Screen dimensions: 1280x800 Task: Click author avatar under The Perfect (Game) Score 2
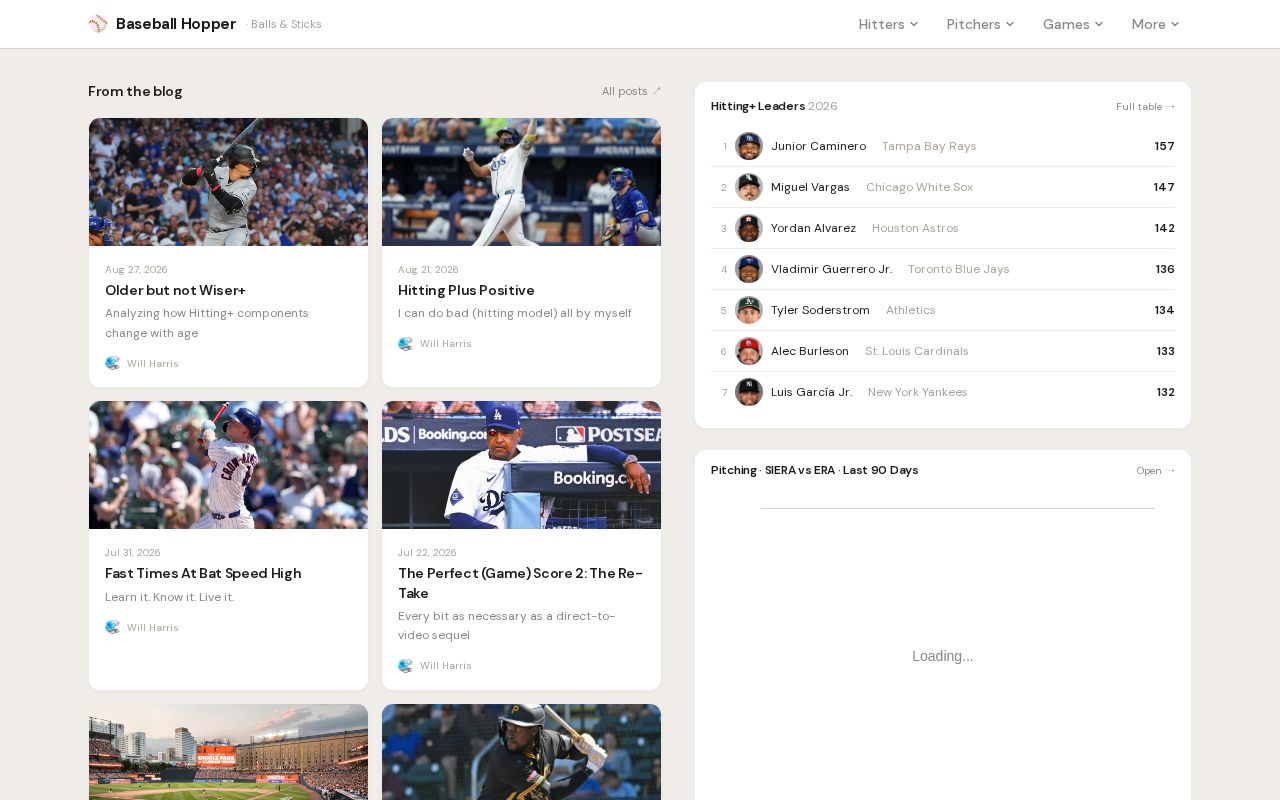(x=405, y=665)
